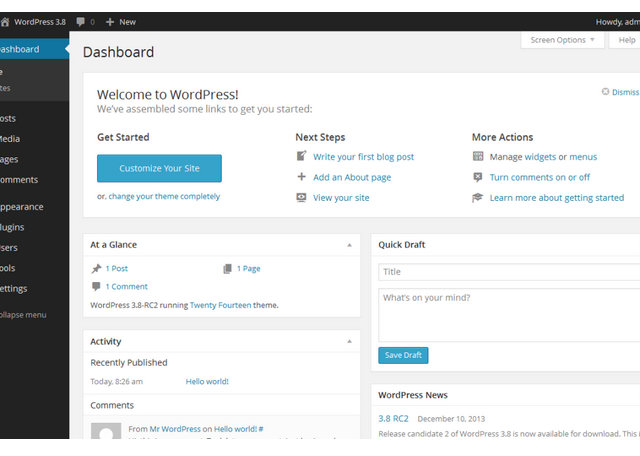Click View your site link

[x=341, y=198]
